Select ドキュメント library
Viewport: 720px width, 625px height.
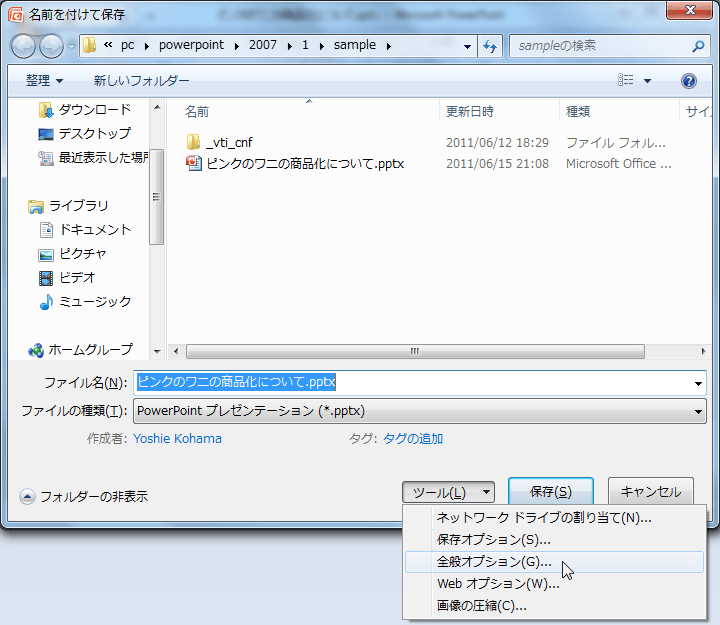coord(85,230)
